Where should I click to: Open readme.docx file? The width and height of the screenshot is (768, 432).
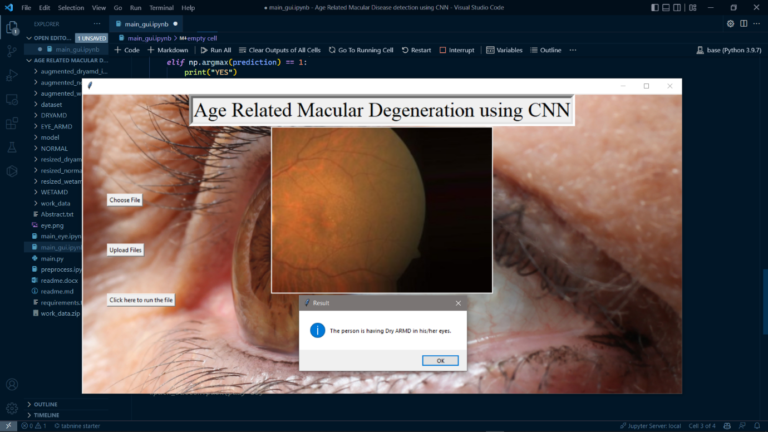[x=59, y=280]
